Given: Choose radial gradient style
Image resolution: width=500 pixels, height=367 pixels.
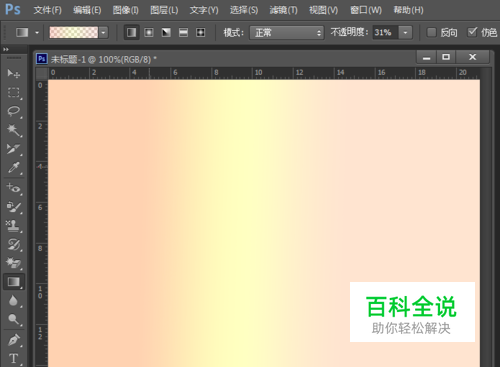Looking at the screenshot, I should pyautogui.click(x=149, y=32).
